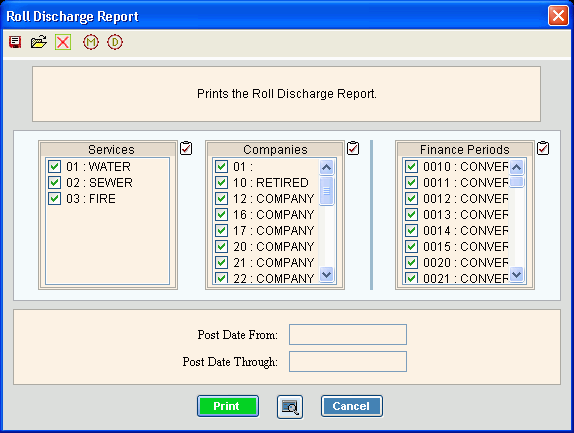Uncheck the 02 : SEWER service
Screen dimensions: 574x433
tap(55, 182)
